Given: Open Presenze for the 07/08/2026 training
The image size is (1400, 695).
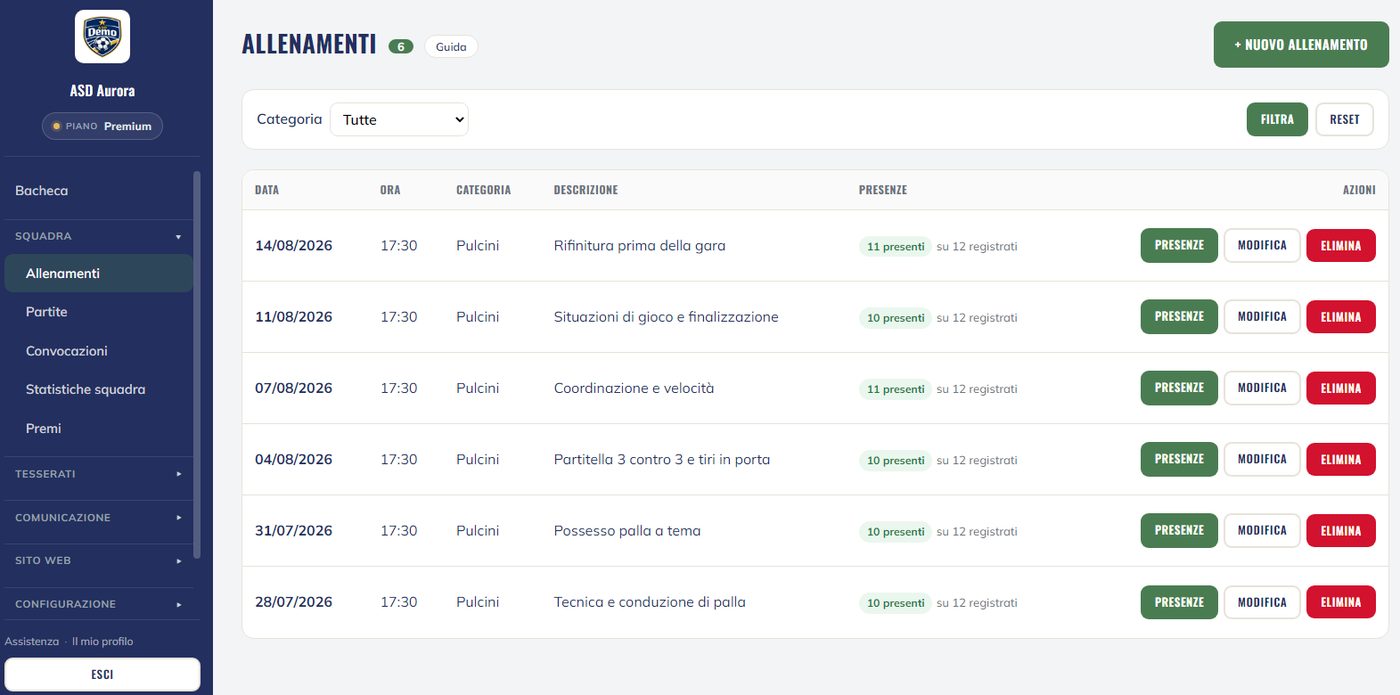Looking at the screenshot, I should coord(1179,388).
